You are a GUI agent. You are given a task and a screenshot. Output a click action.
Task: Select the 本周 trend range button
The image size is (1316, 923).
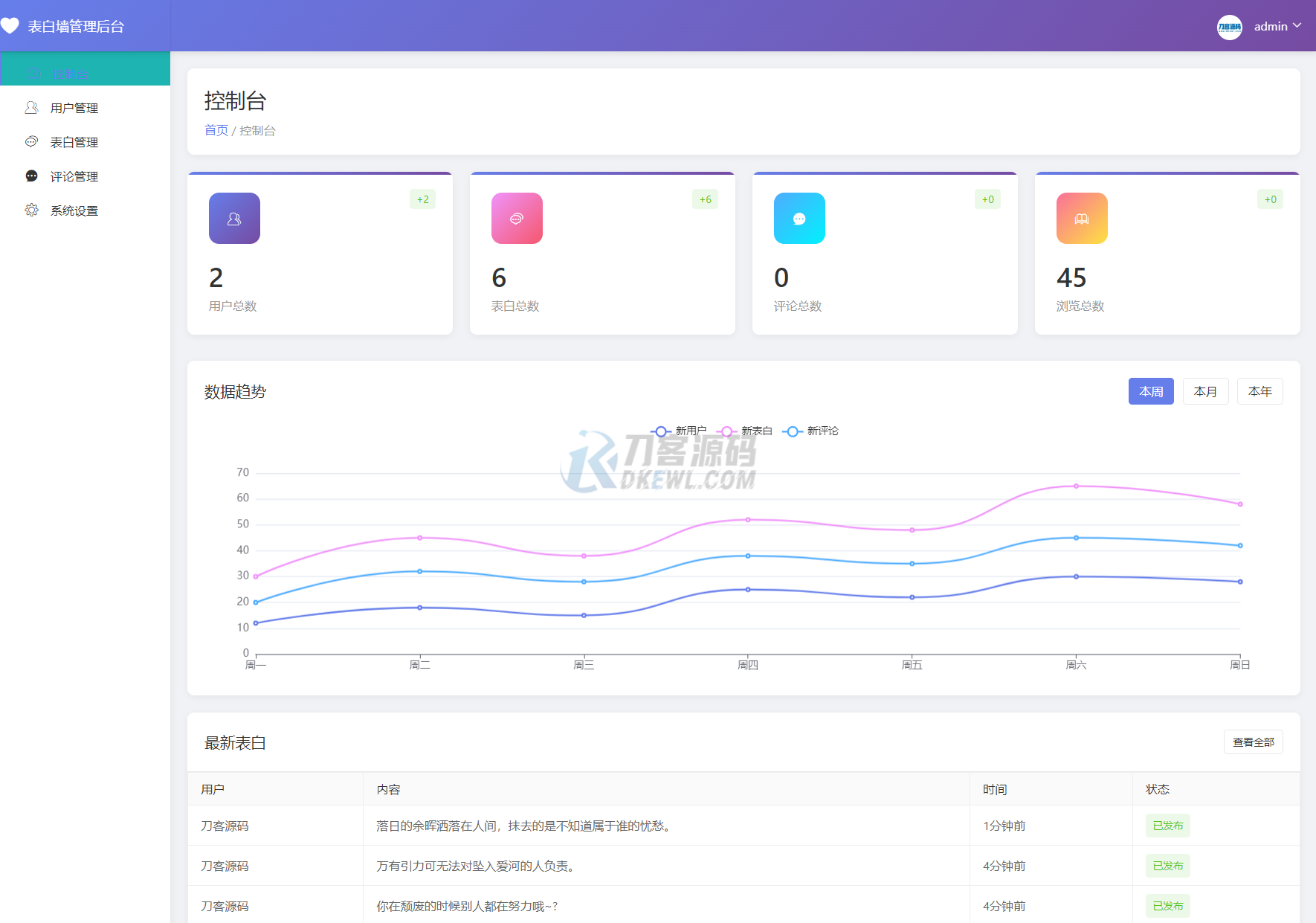click(x=1151, y=392)
